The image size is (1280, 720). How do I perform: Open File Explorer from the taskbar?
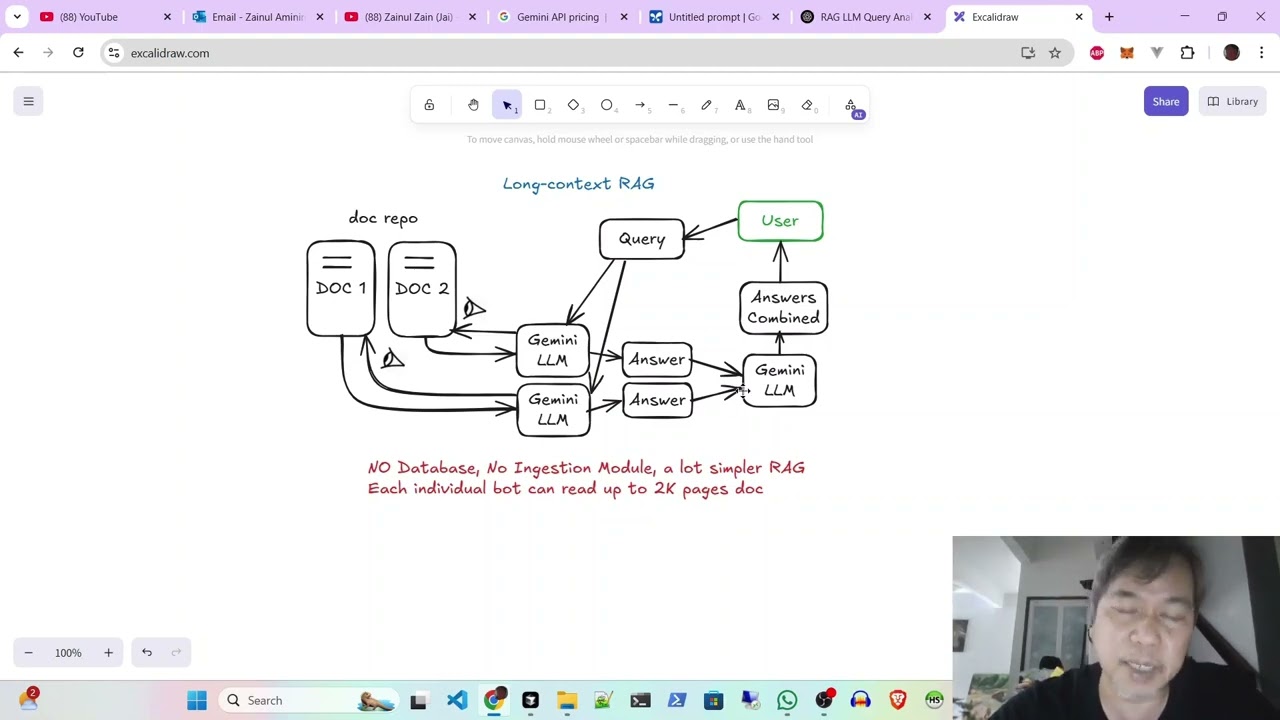(567, 700)
